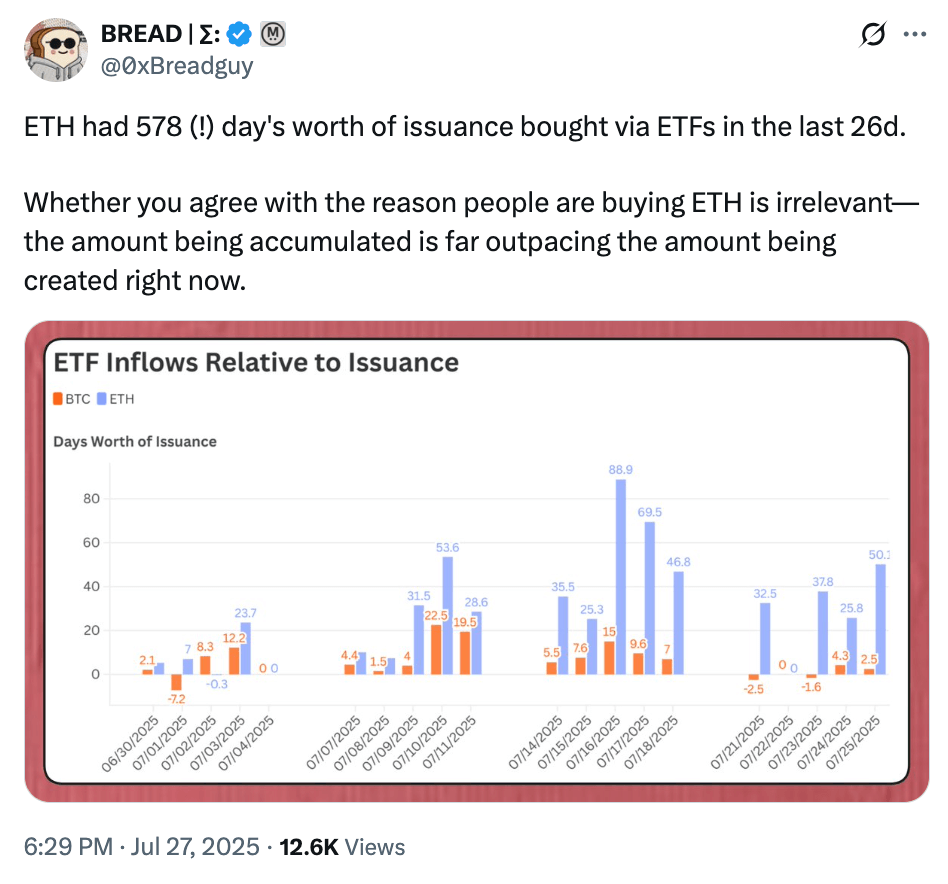Screen dimensions: 948x884
Task: Toggle the BTC series legend label
Action: 78,399
